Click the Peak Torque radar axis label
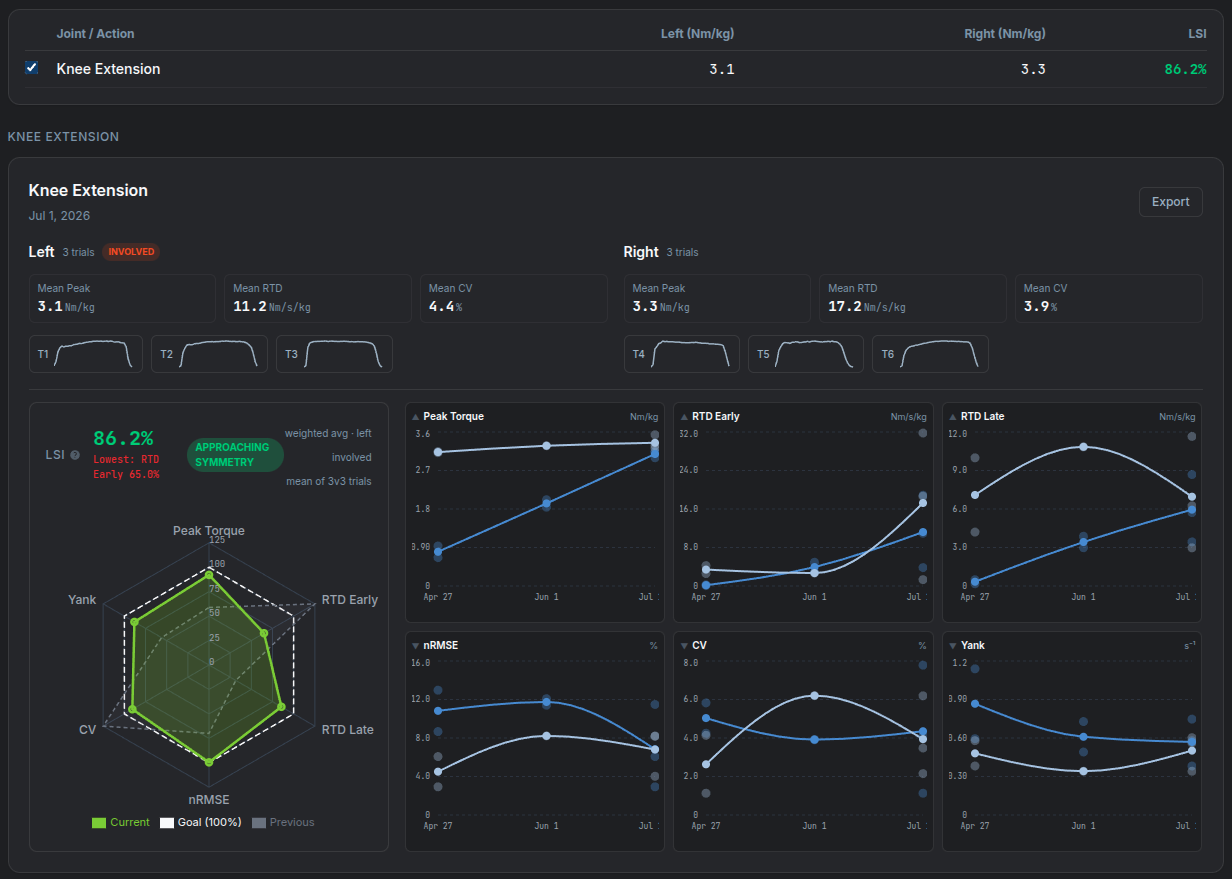The height and width of the screenshot is (879, 1232). tap(208, 531)
